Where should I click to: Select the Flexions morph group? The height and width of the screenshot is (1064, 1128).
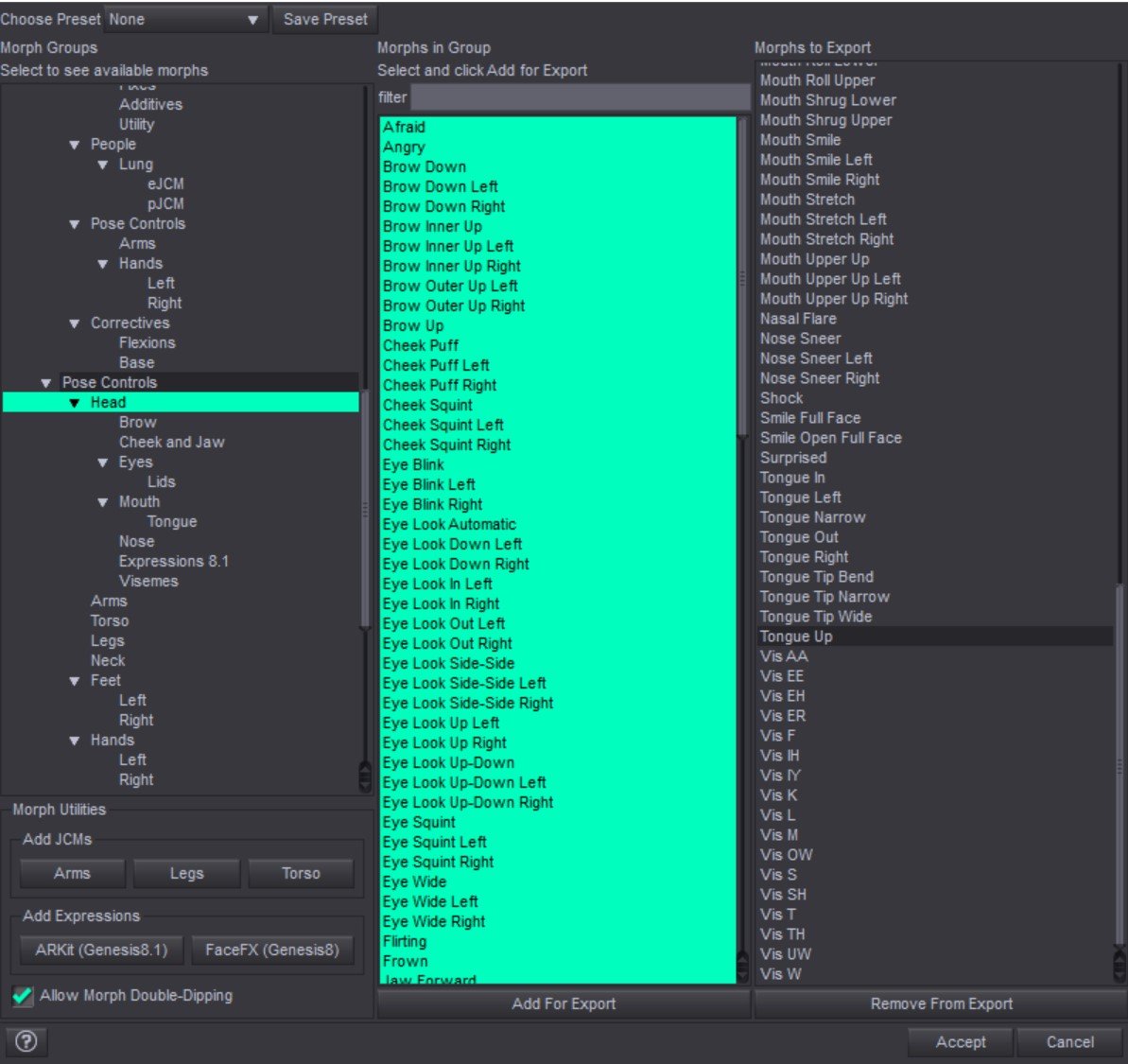[x=147, y=343]
